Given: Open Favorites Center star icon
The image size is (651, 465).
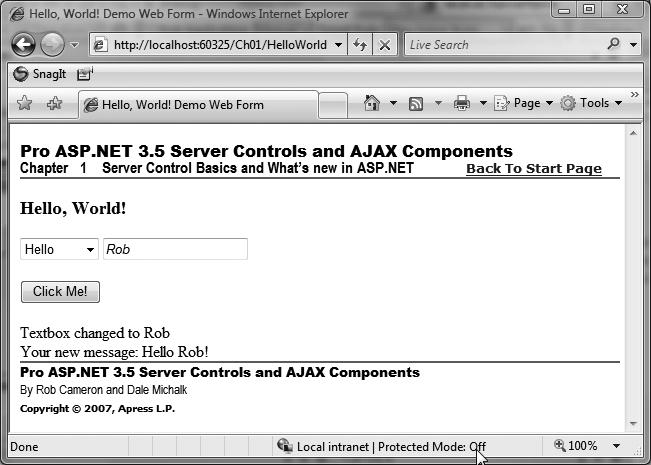Looking at the screenshot, I should click(24, 103).
